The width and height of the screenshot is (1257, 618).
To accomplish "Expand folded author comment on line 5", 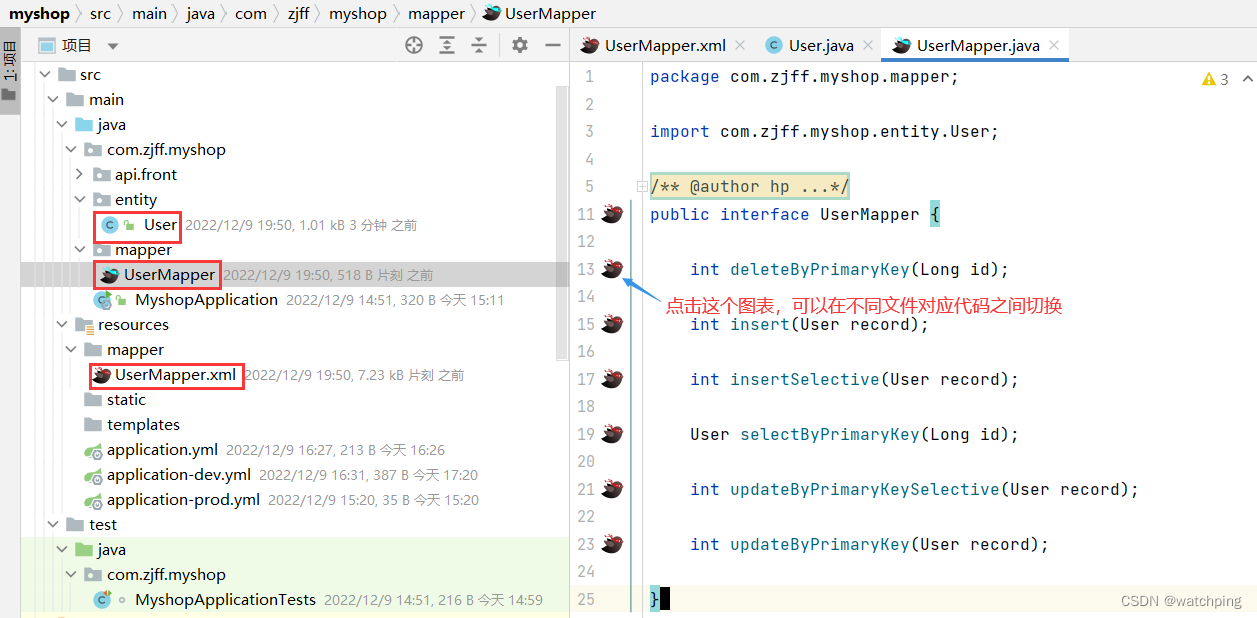I will pyautogui.click(x=641, y=186).
